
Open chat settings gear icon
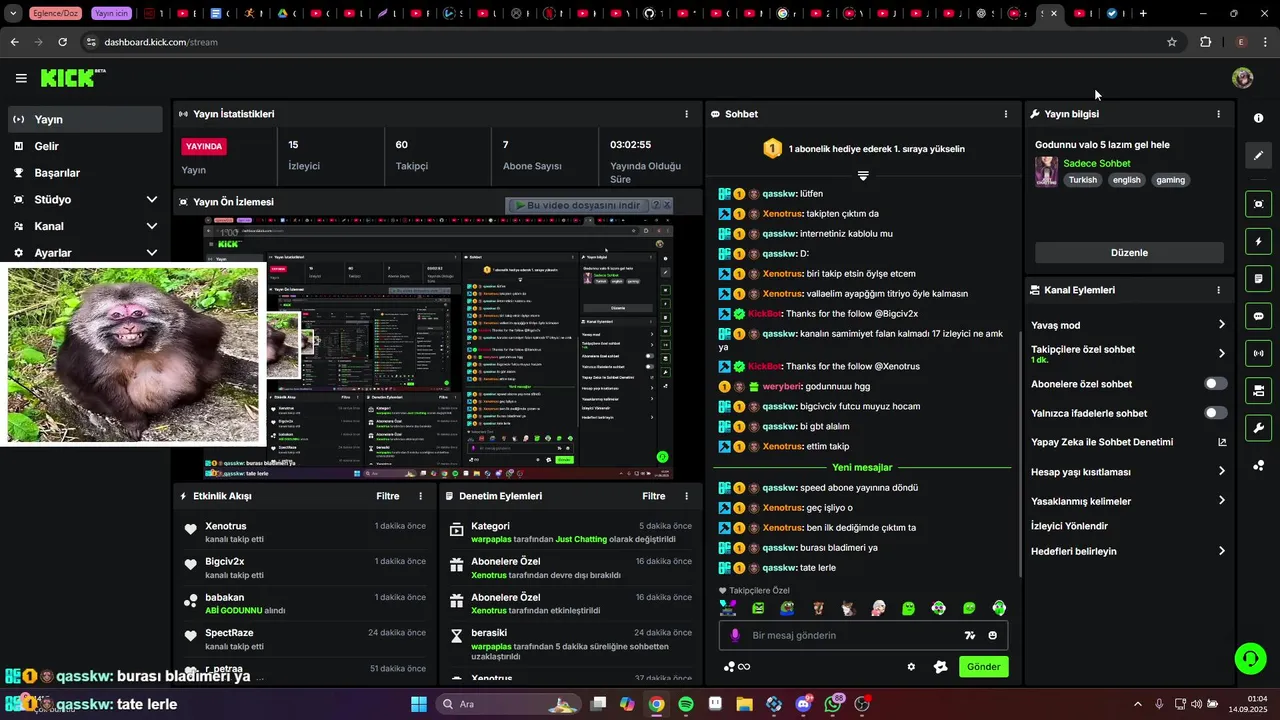click(x=911, y=667)
